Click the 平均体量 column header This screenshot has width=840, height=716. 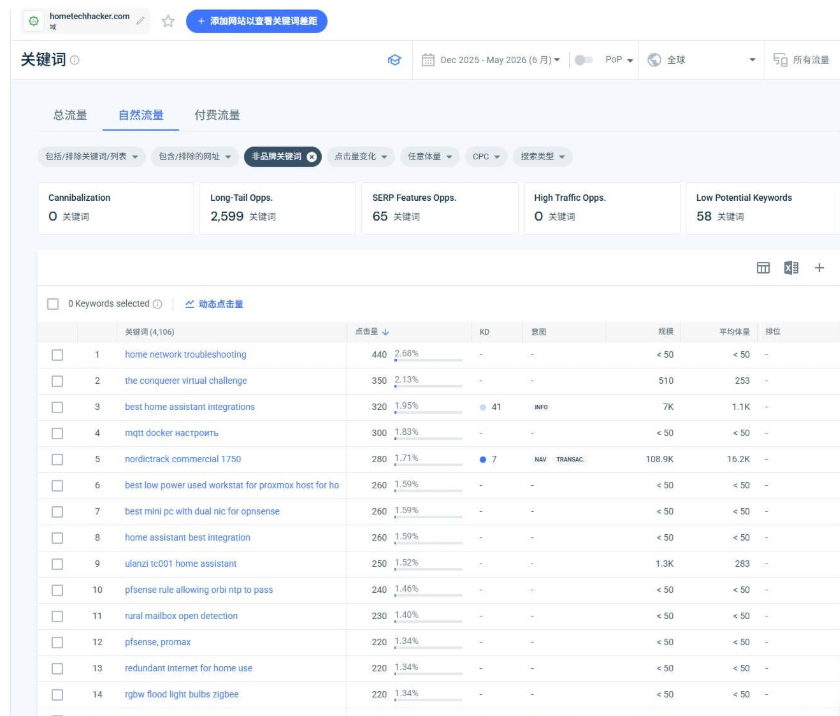[734, 332]
